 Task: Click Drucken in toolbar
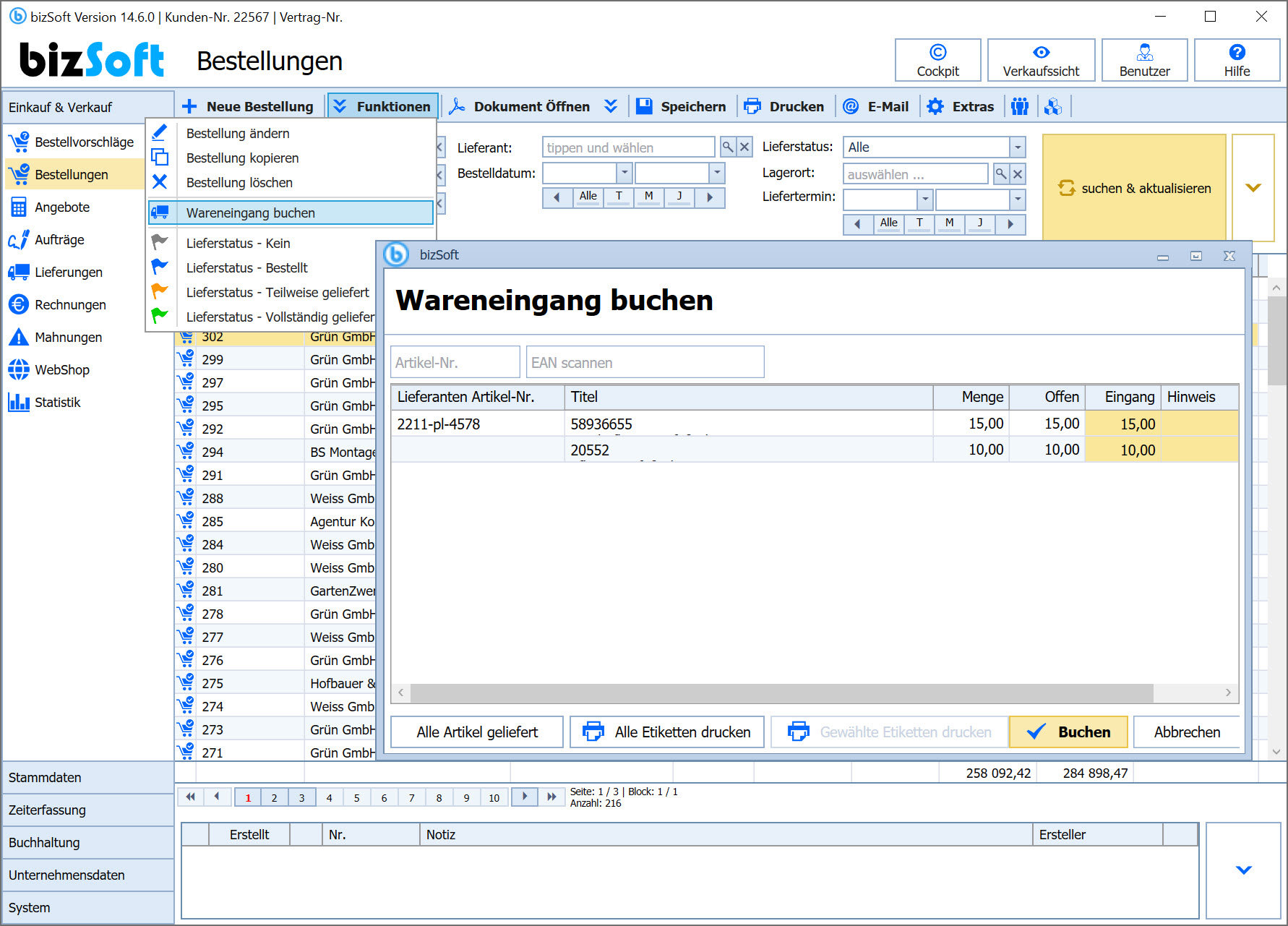click(784, 106)
